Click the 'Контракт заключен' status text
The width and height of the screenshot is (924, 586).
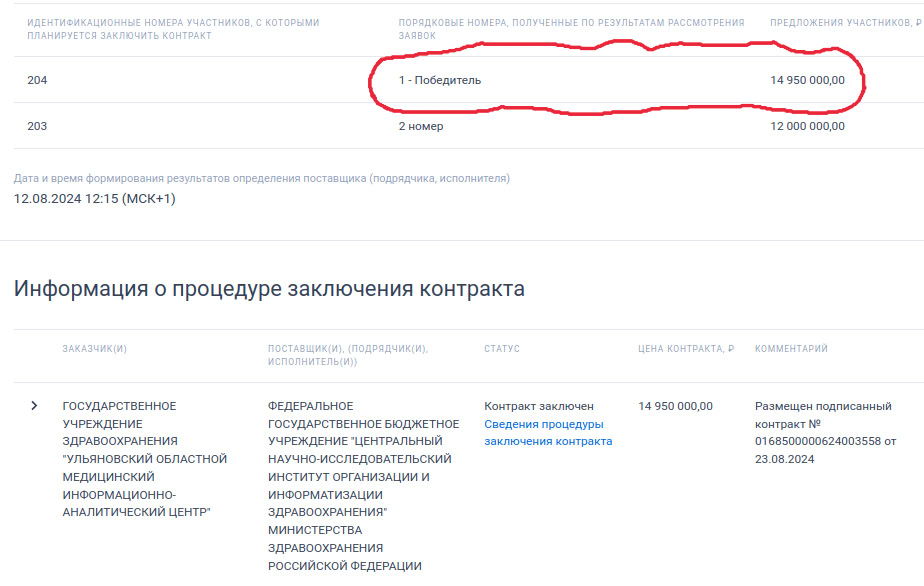click(539, 406)
